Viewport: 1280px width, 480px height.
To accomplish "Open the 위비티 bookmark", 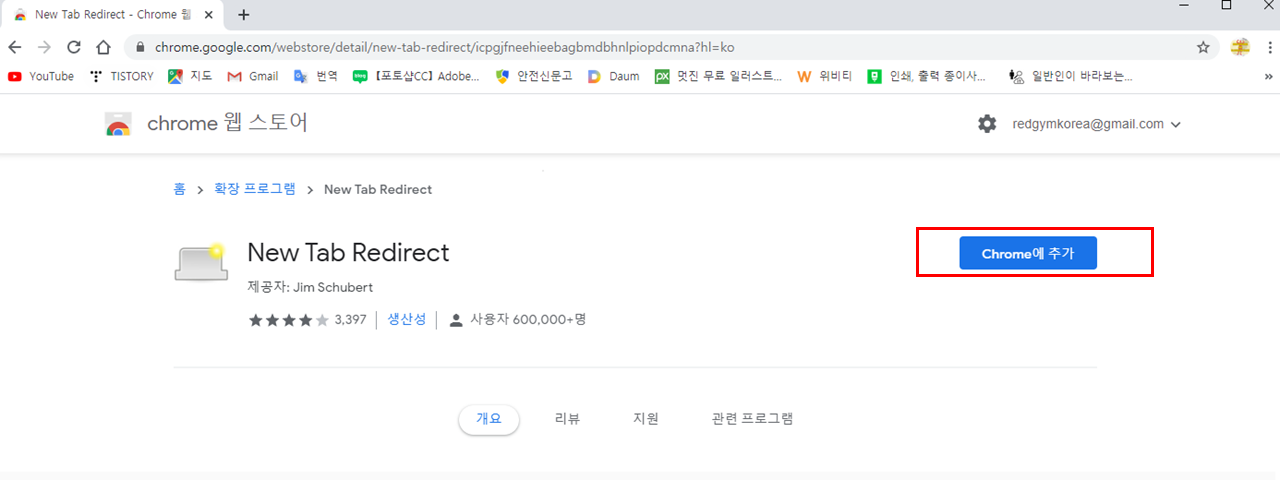I will [825, 76].
